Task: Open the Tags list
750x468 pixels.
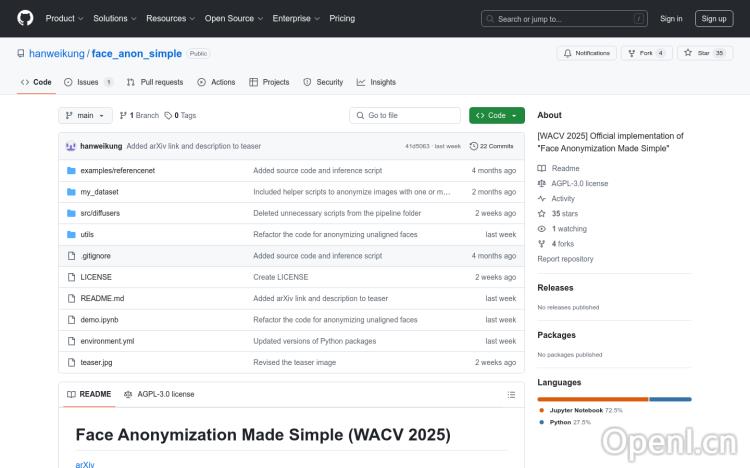Action: click(x=181, y=115)
